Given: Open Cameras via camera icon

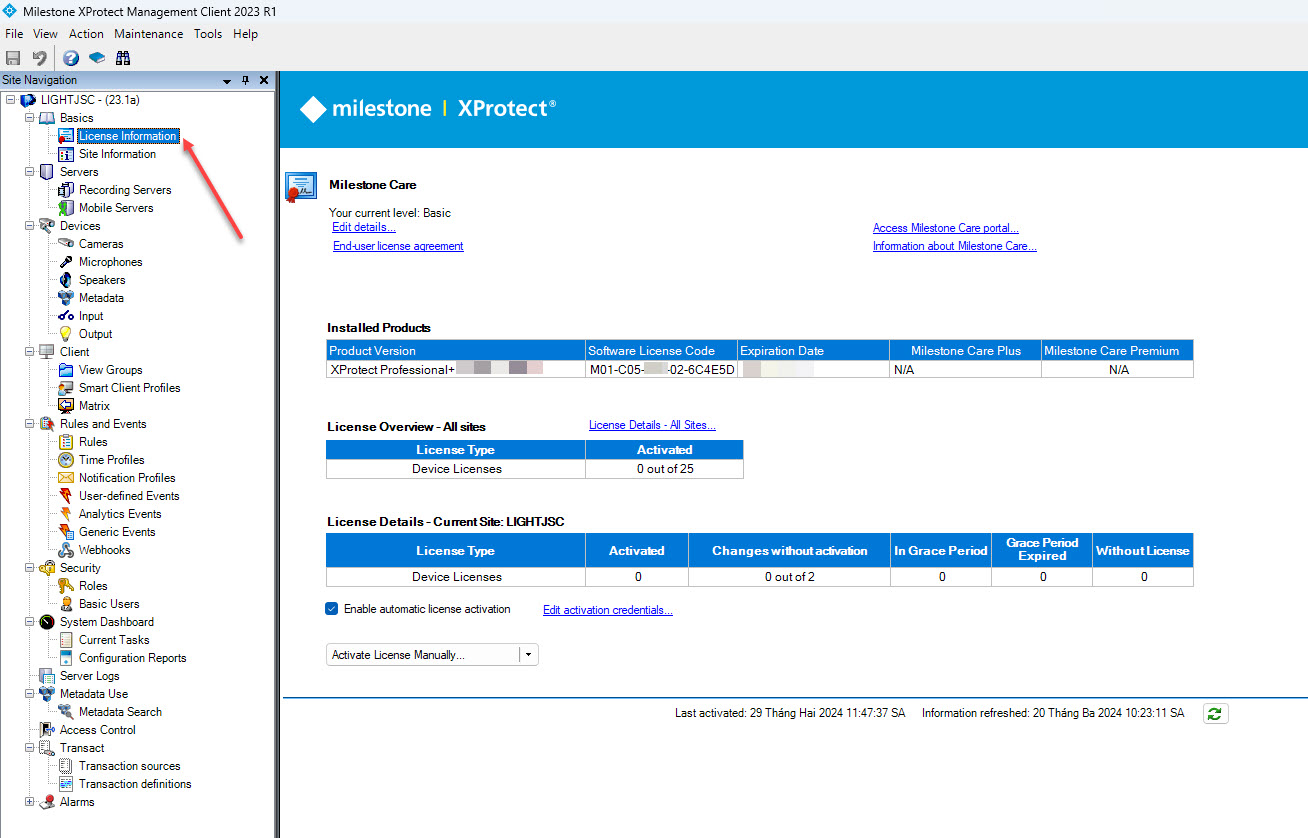Looking at the screenshot, I should click(x=66, y=244).
